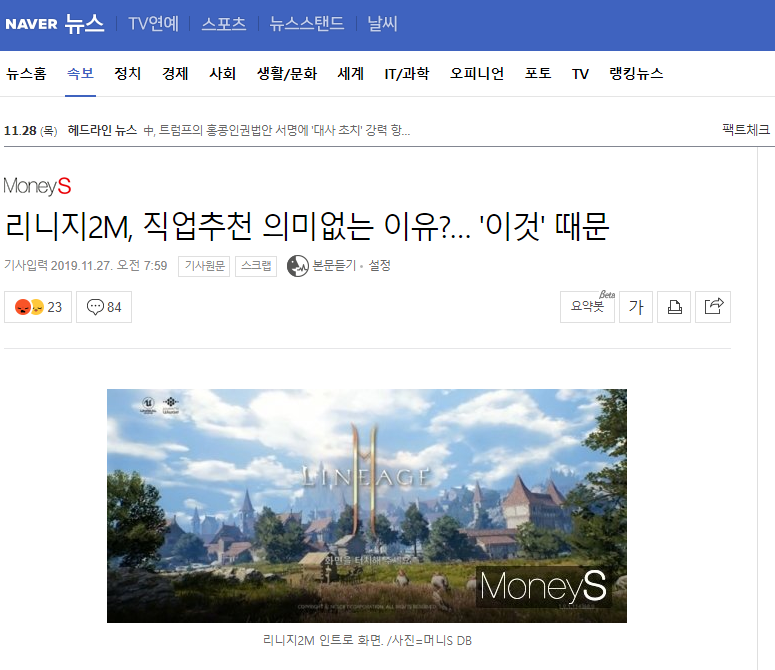775x670 pixels.
Task: Click the 스크랩 button
Action: (x=256, y=266)
